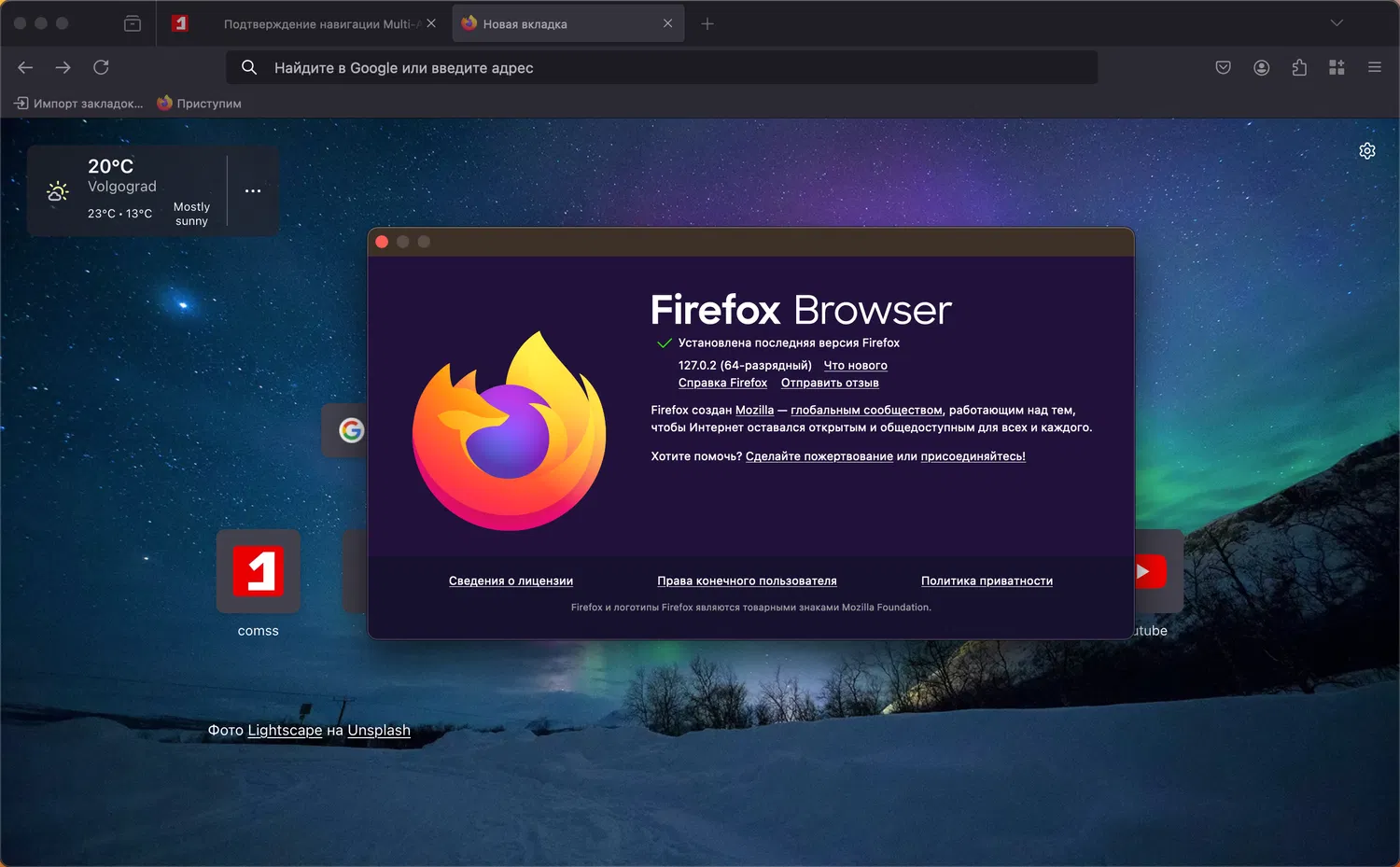Click the присоединяйтесь! link
The height and width of the screenshot is (867, 1400).
coord(973,456)
